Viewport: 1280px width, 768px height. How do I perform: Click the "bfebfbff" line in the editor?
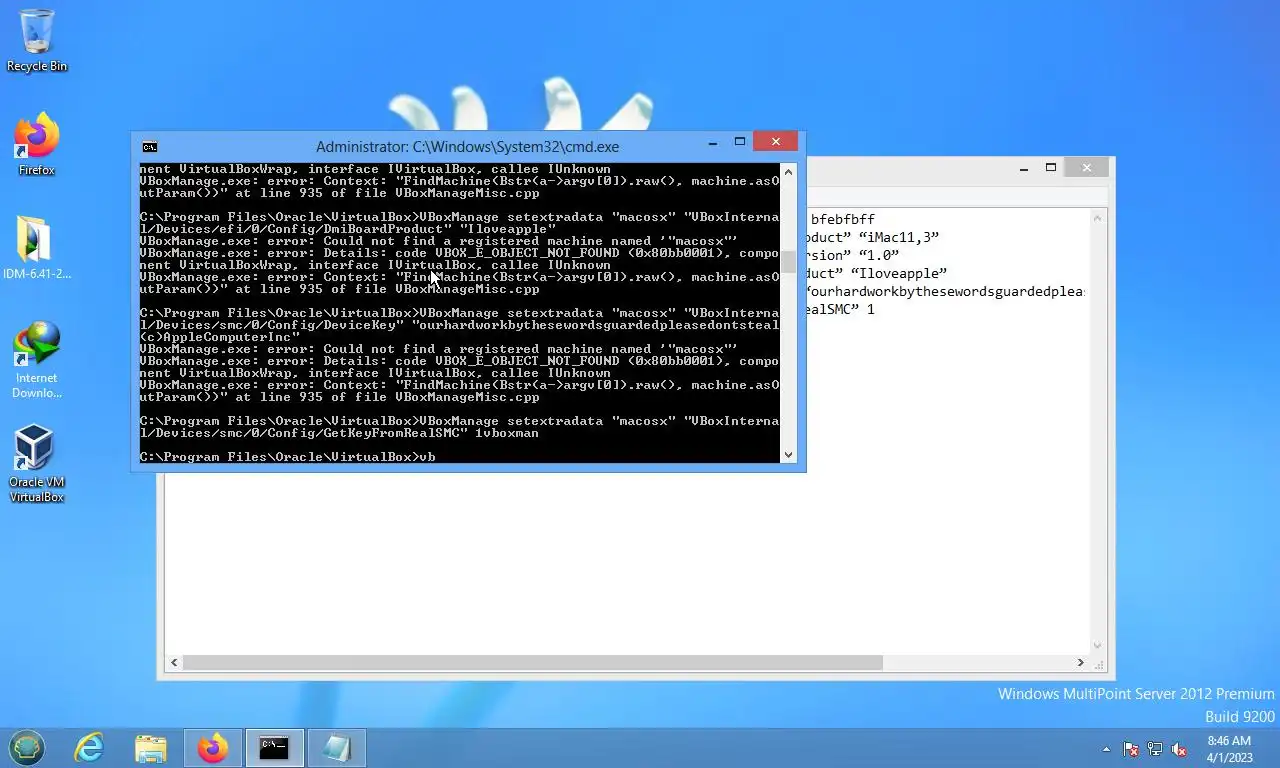(843, 219)
